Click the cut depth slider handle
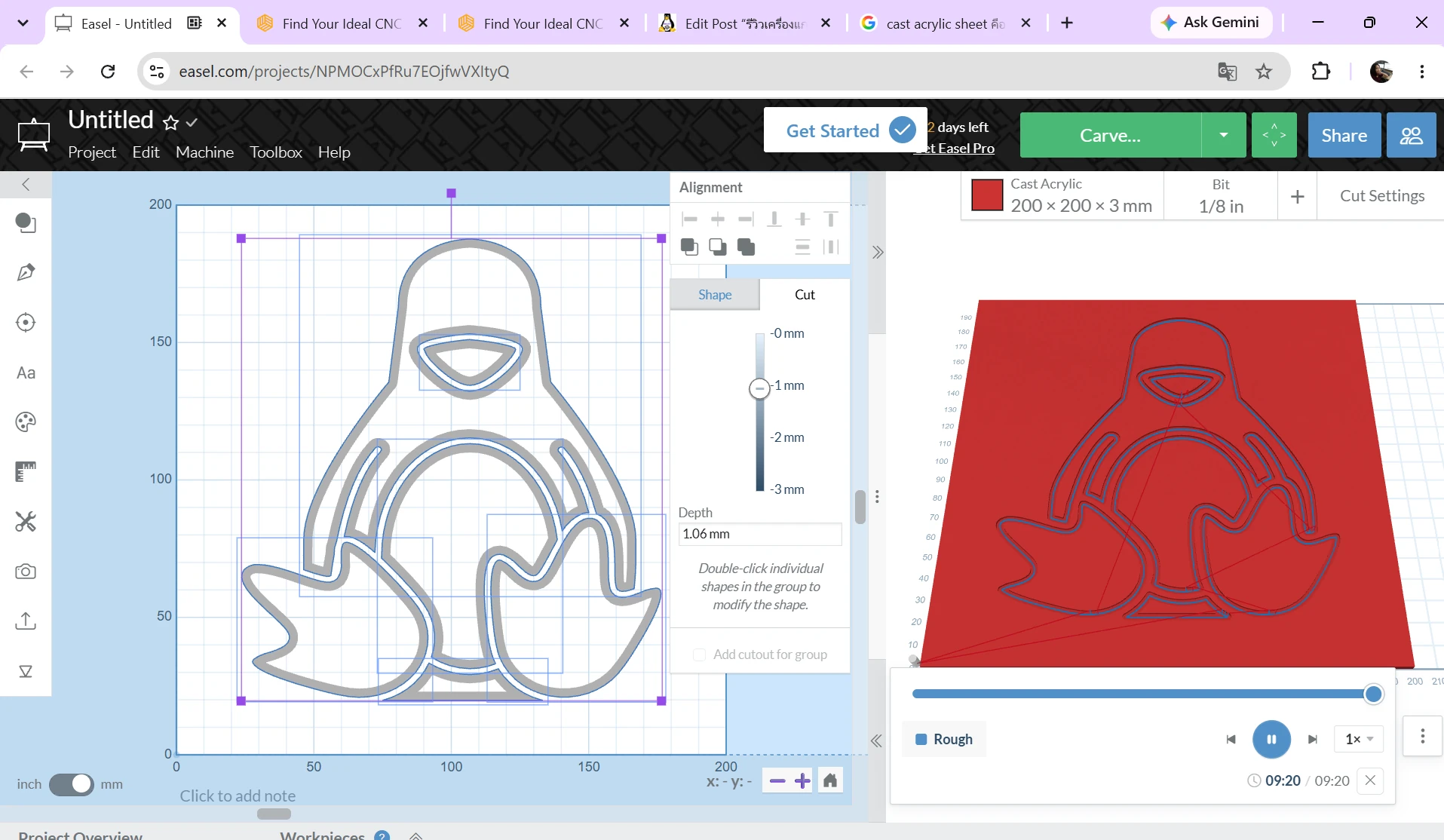This screenshot has width=1444, height=840. point(759,388)
